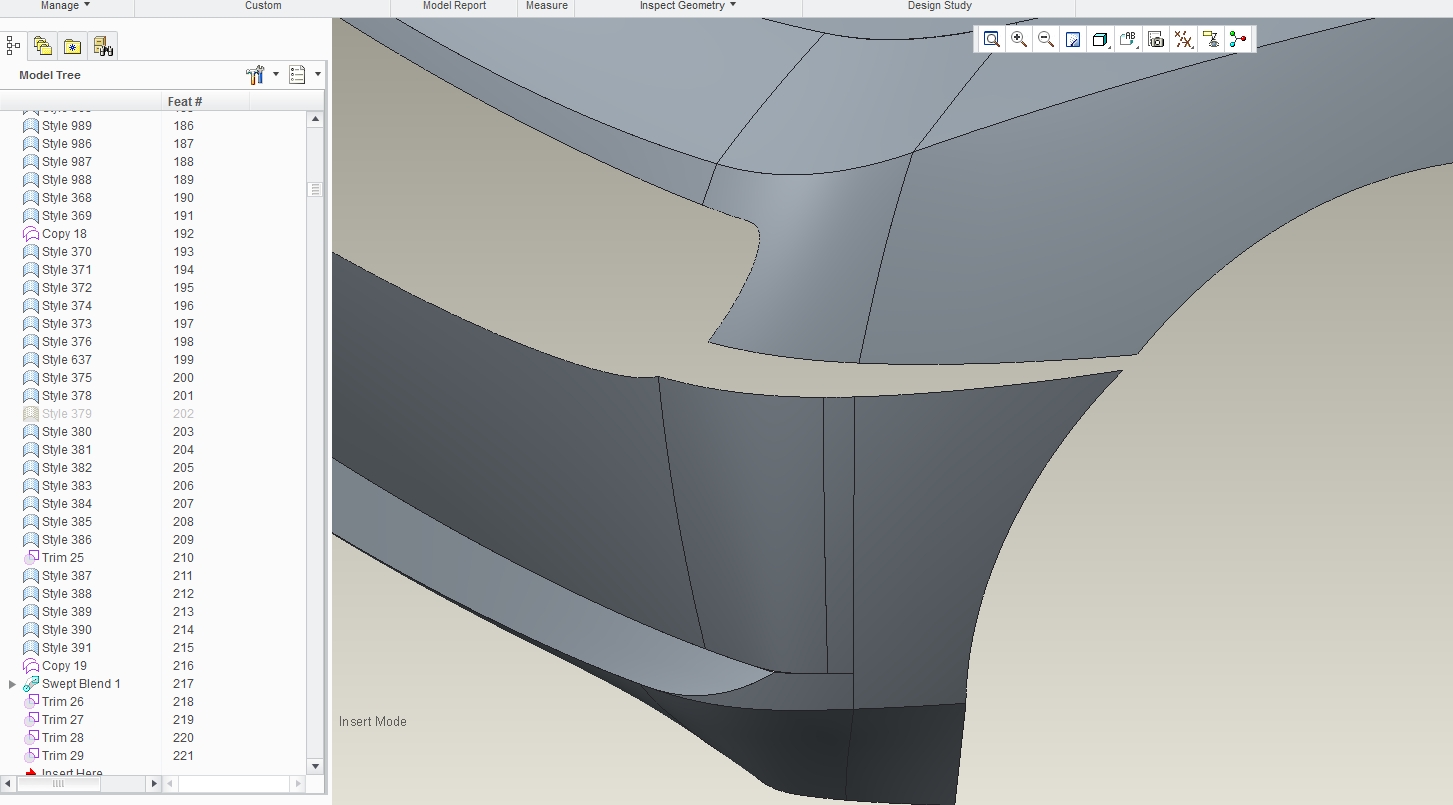Screen dimensions: 1453x805
Task: Click feature number 202 cell
Action: [x=183, y=414]
